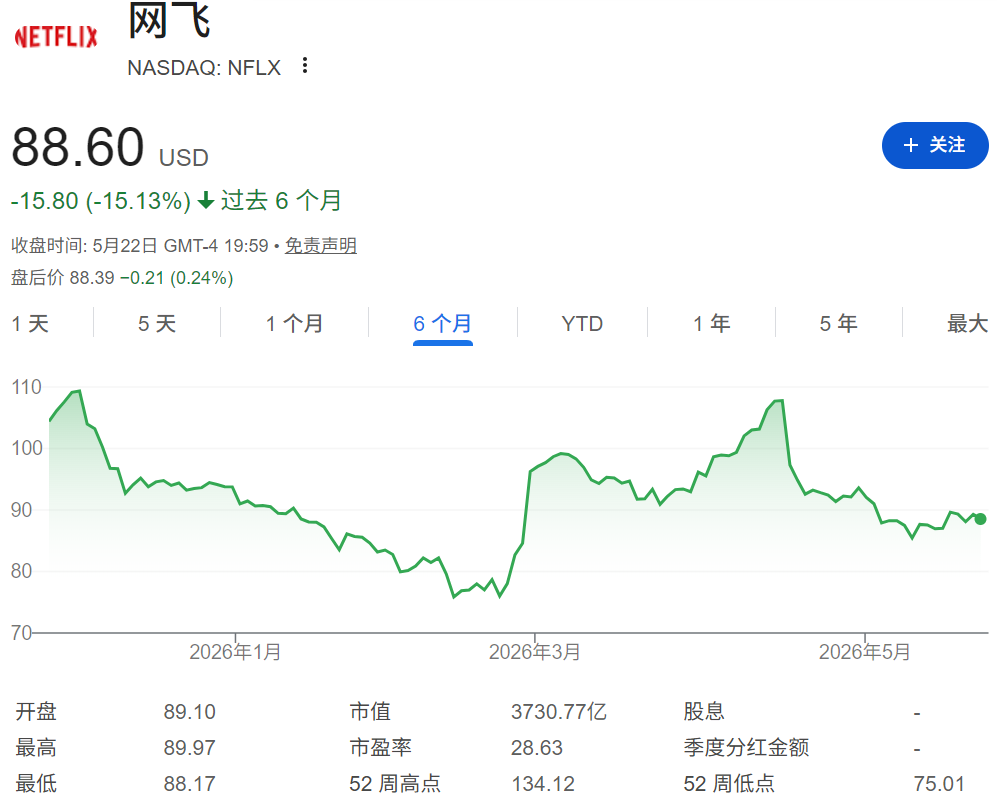Switch to the 1 年 tab
The height and width of the screenshot is (796, 997).
point(712,324)
